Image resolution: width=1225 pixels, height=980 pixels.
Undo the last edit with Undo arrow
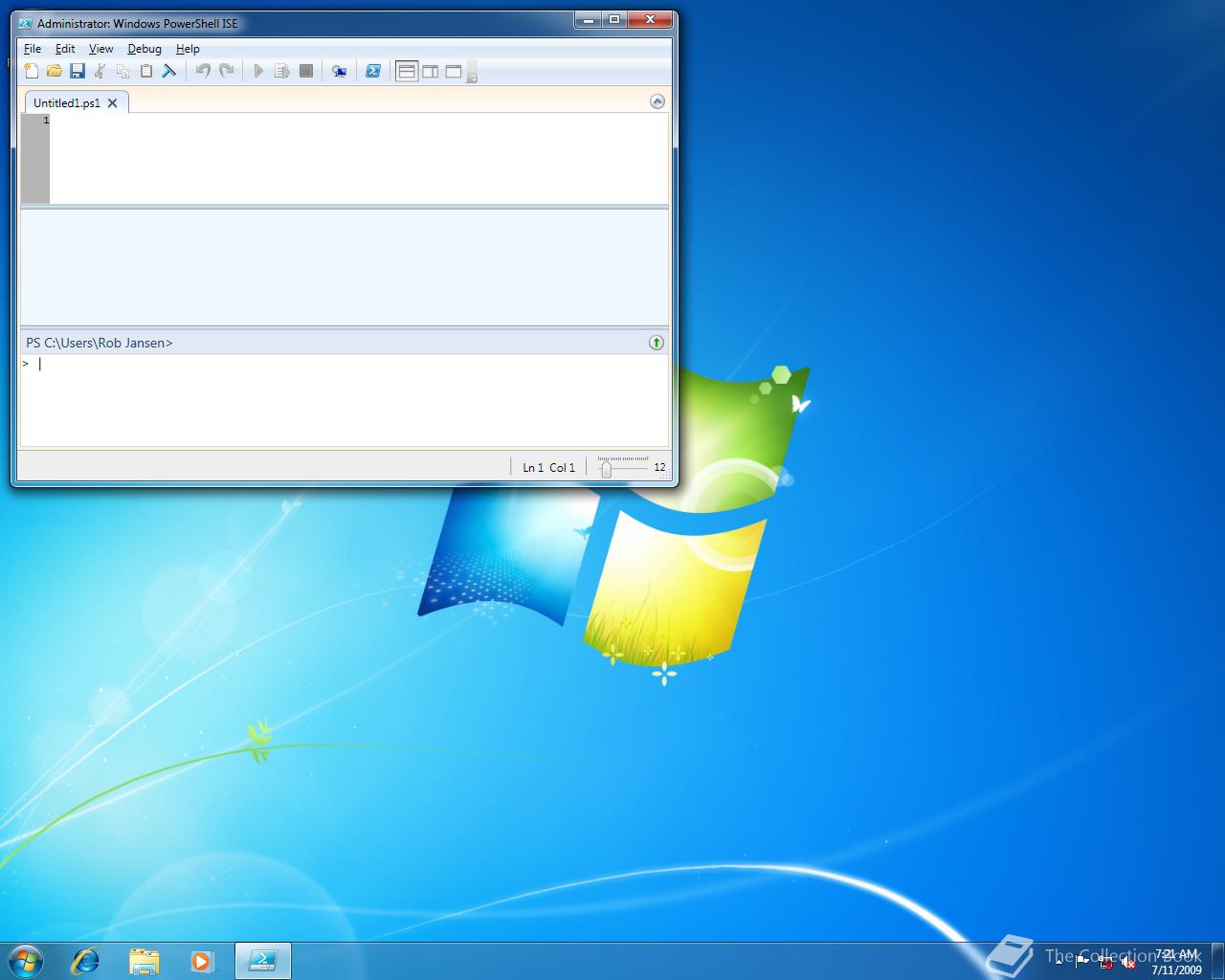[x=203, y=71]
